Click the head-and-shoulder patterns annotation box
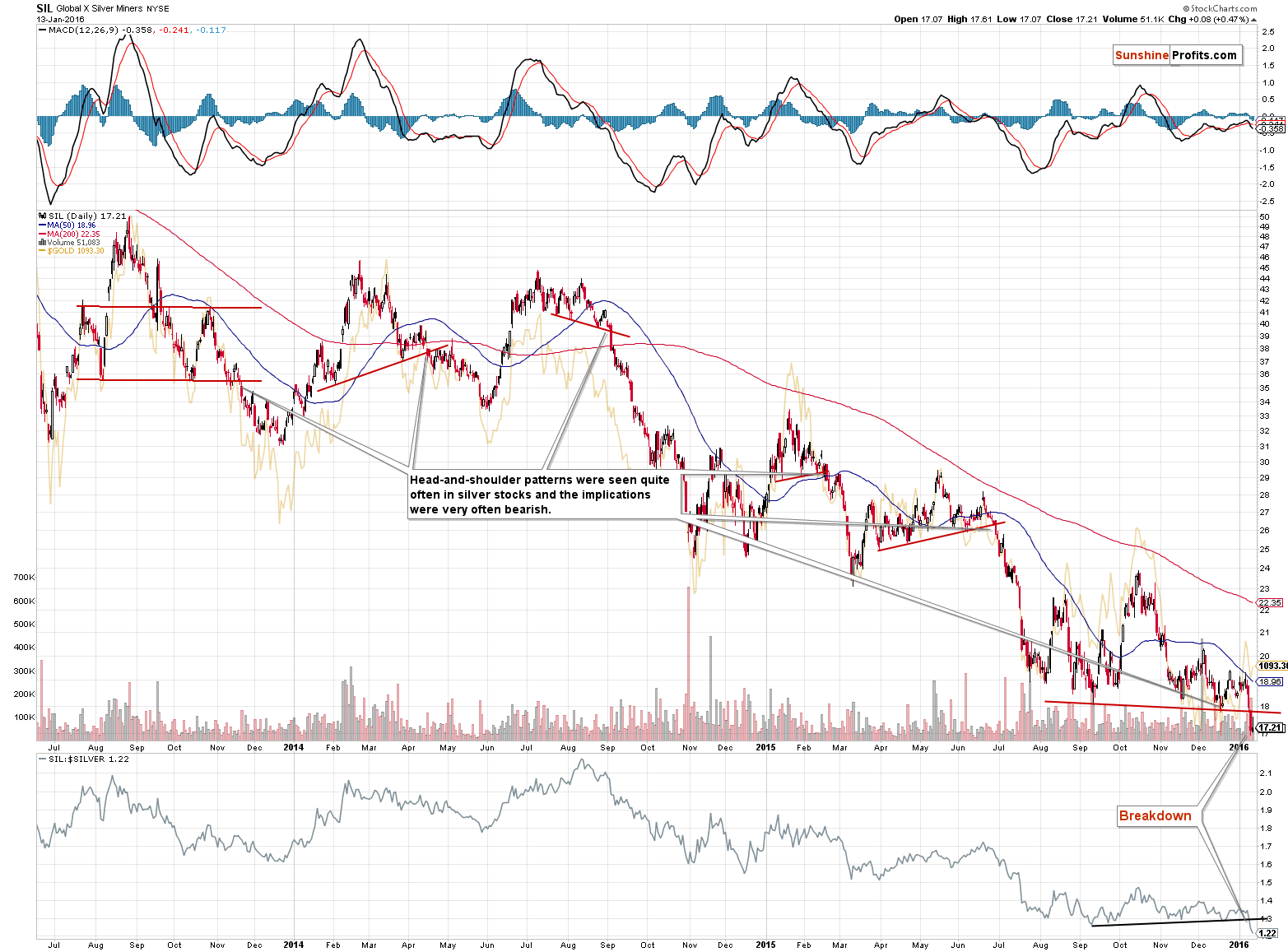The width and height of the screenshot is (1288, 952). (x=544, y=495)
